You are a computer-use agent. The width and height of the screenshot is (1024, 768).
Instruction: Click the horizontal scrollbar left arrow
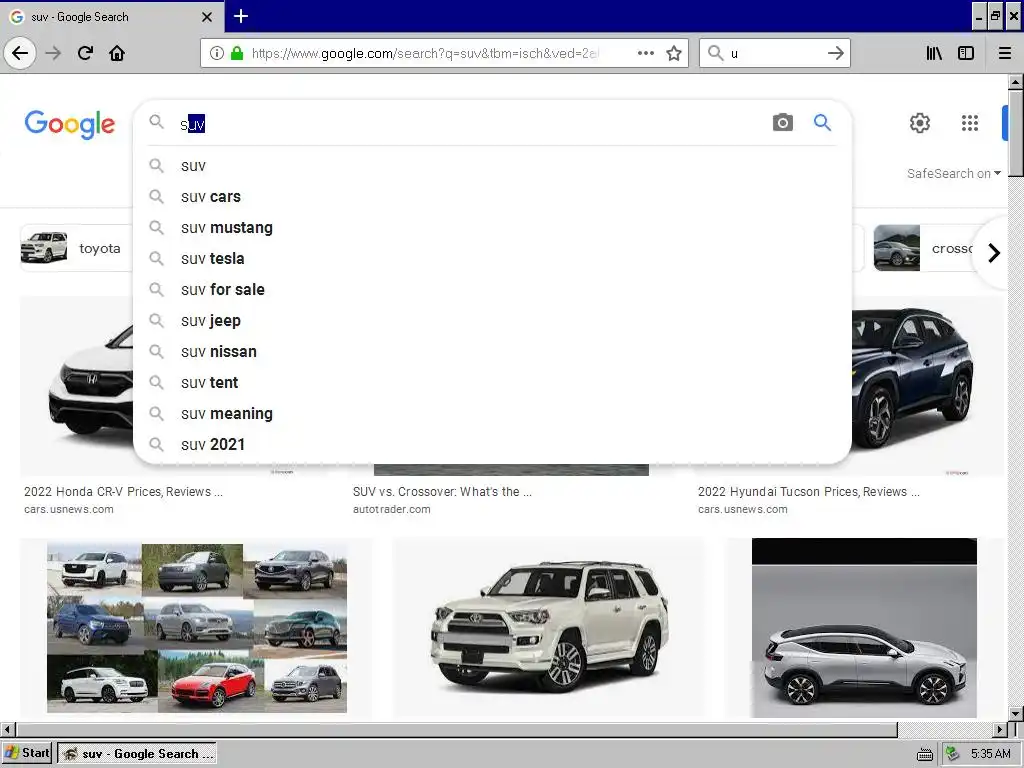coord(7,729)
